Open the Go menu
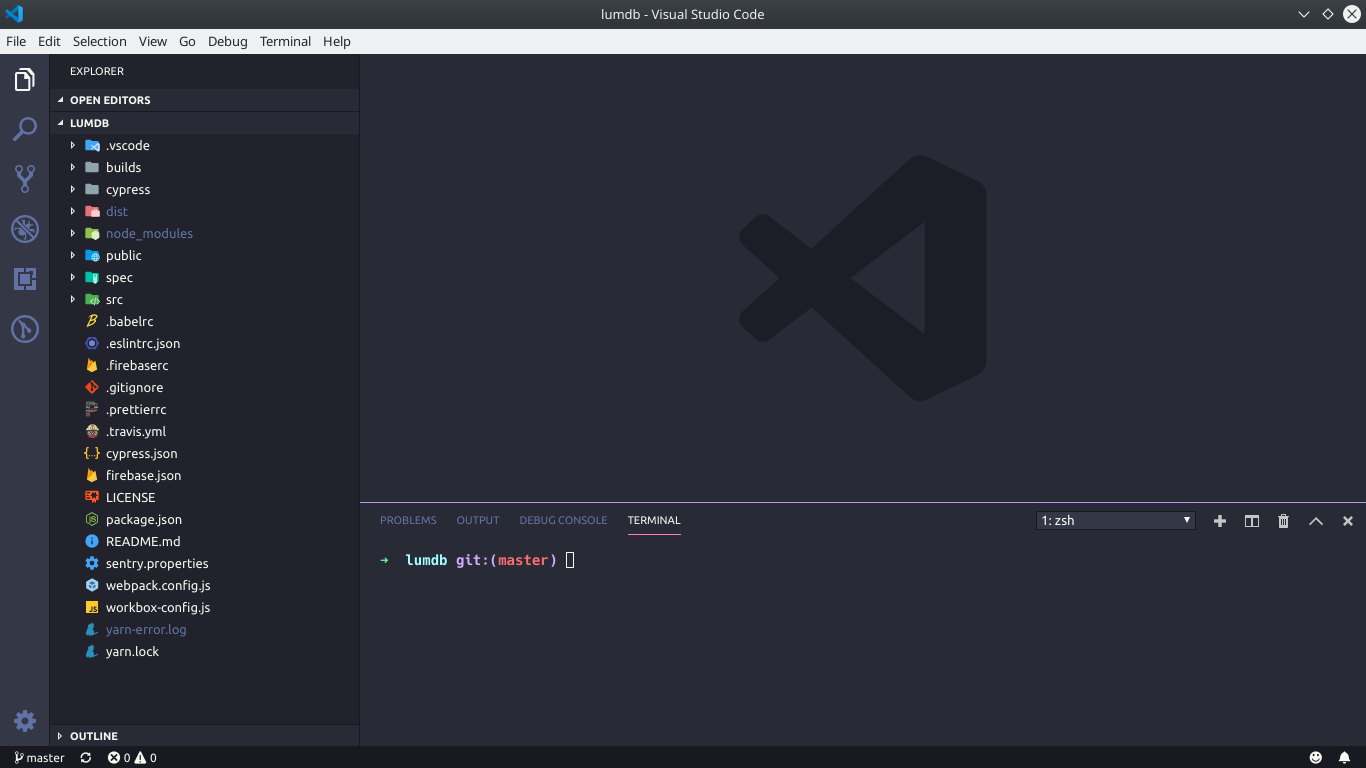 (187, 42)
